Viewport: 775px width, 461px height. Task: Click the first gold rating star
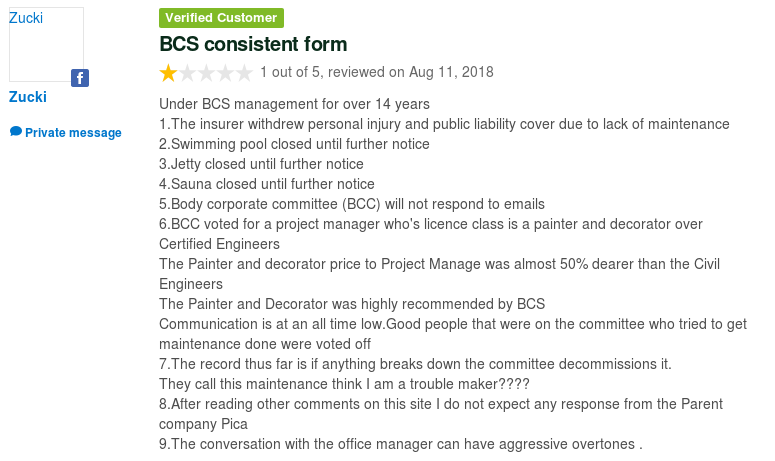(169, 73)
